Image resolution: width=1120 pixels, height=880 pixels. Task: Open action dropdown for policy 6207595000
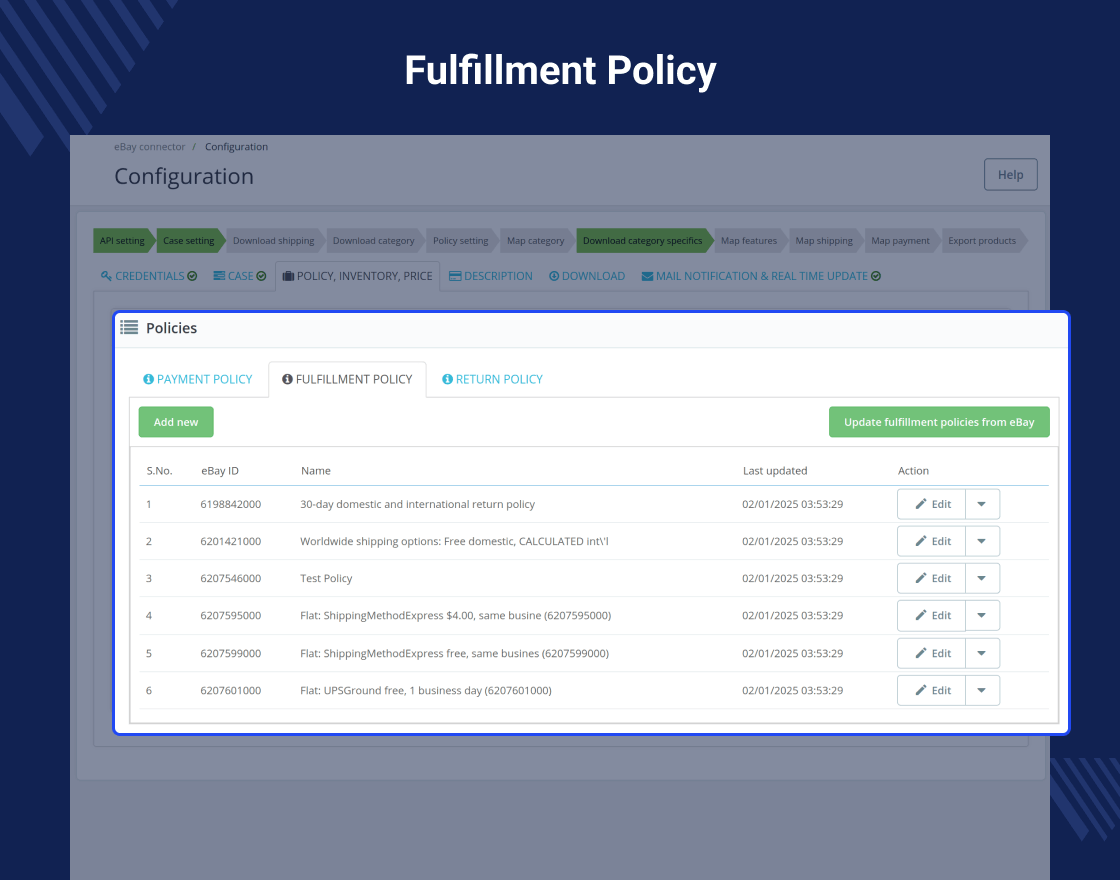pos(982,616)
